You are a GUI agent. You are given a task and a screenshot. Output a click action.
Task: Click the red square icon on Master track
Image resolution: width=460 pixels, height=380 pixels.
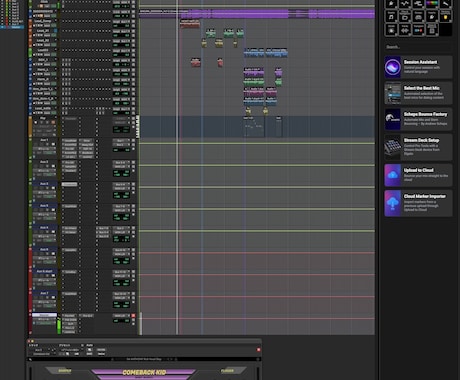tap(133, 315)
